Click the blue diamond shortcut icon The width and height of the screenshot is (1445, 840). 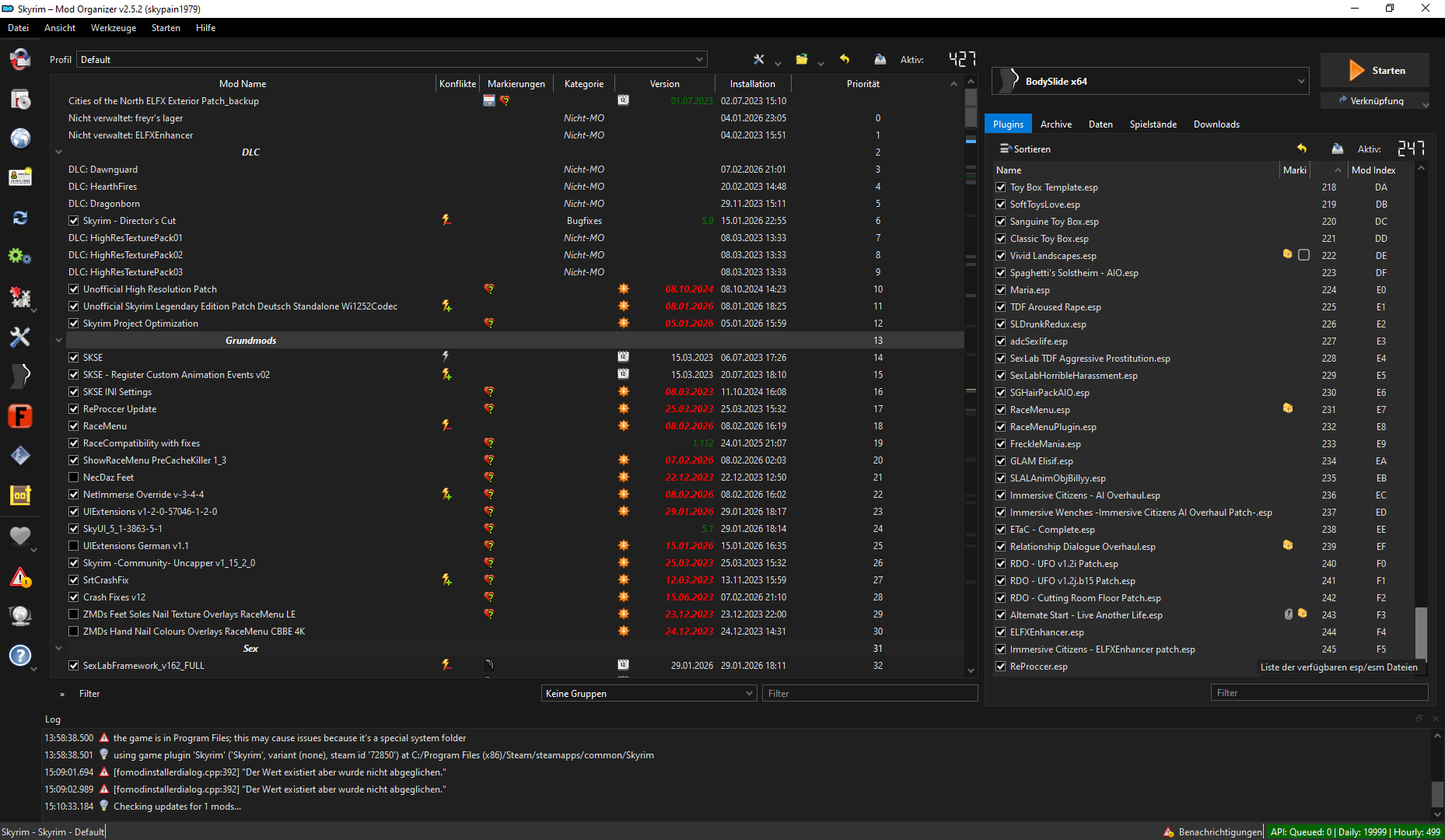pos(20,456)
